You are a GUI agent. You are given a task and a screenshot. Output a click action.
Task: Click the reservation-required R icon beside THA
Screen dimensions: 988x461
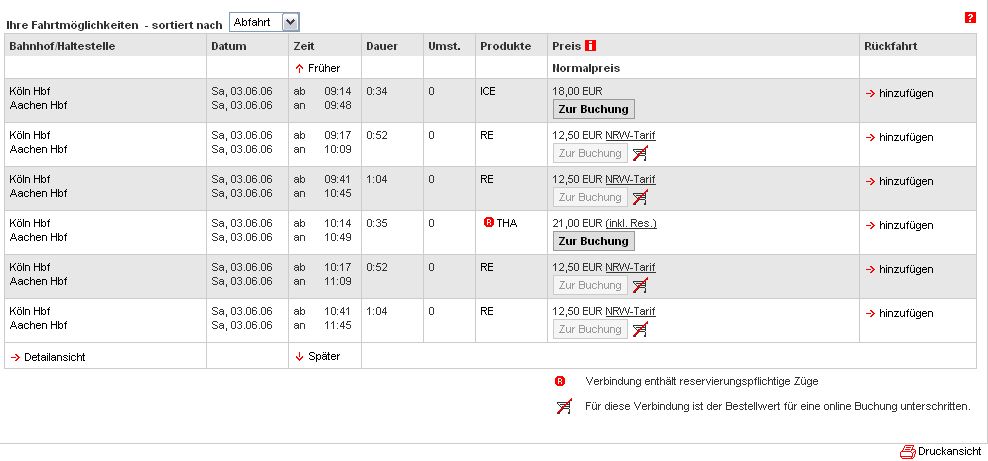[488, 222]
